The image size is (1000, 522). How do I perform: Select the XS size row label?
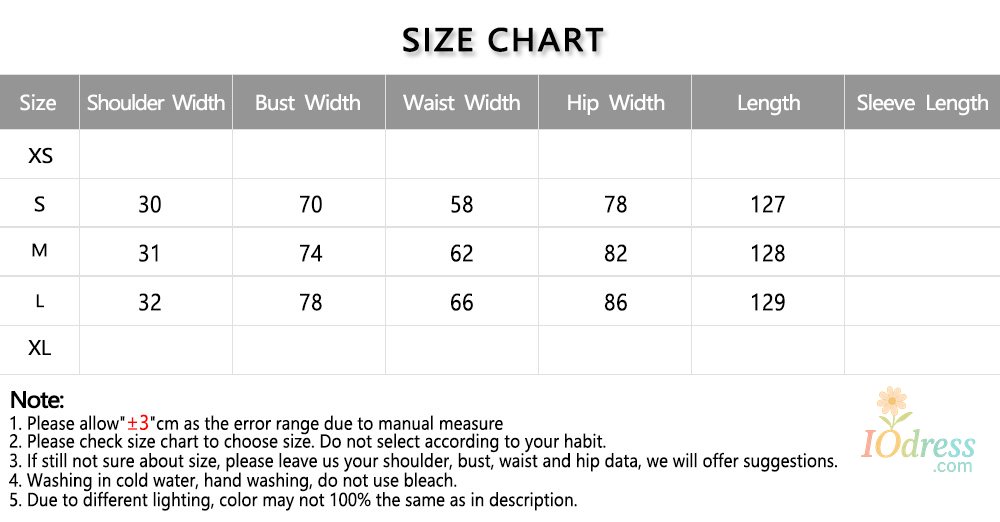point(40,155)
